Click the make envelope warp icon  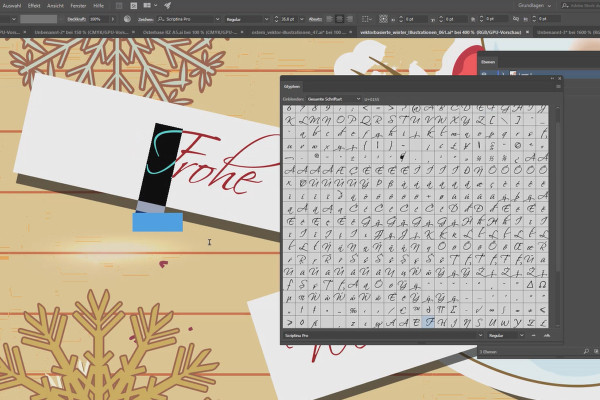[x=365, y=19]
